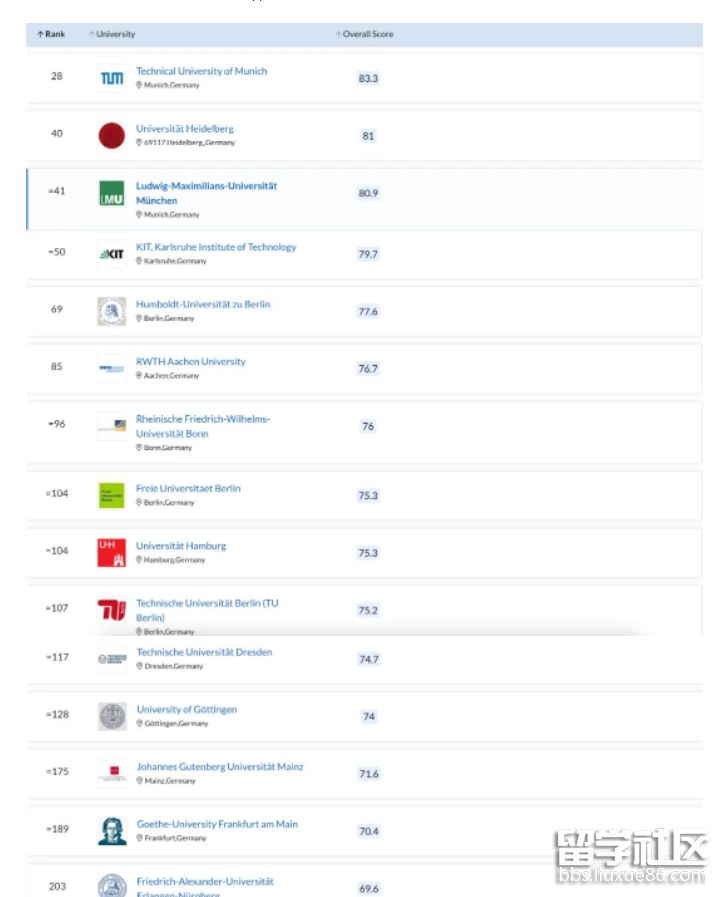The height and width of the screenshot is (897, 722).
Task: Sort by the Overall Score header
Action: [364, 34]
